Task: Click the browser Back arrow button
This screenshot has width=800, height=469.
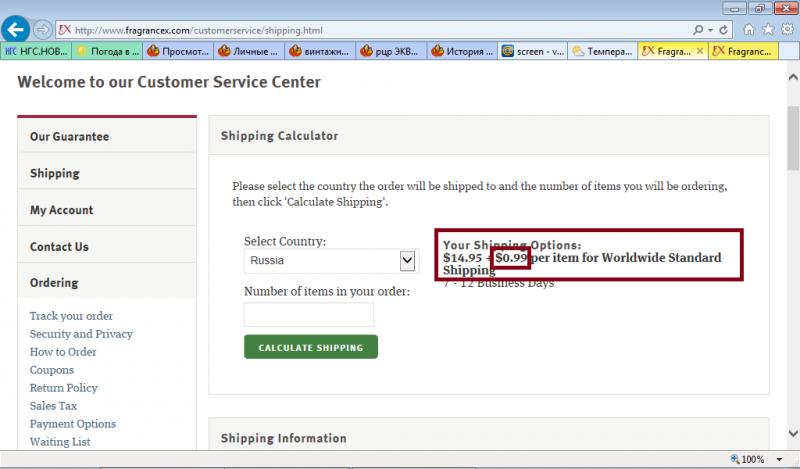Action: [16, 29]
